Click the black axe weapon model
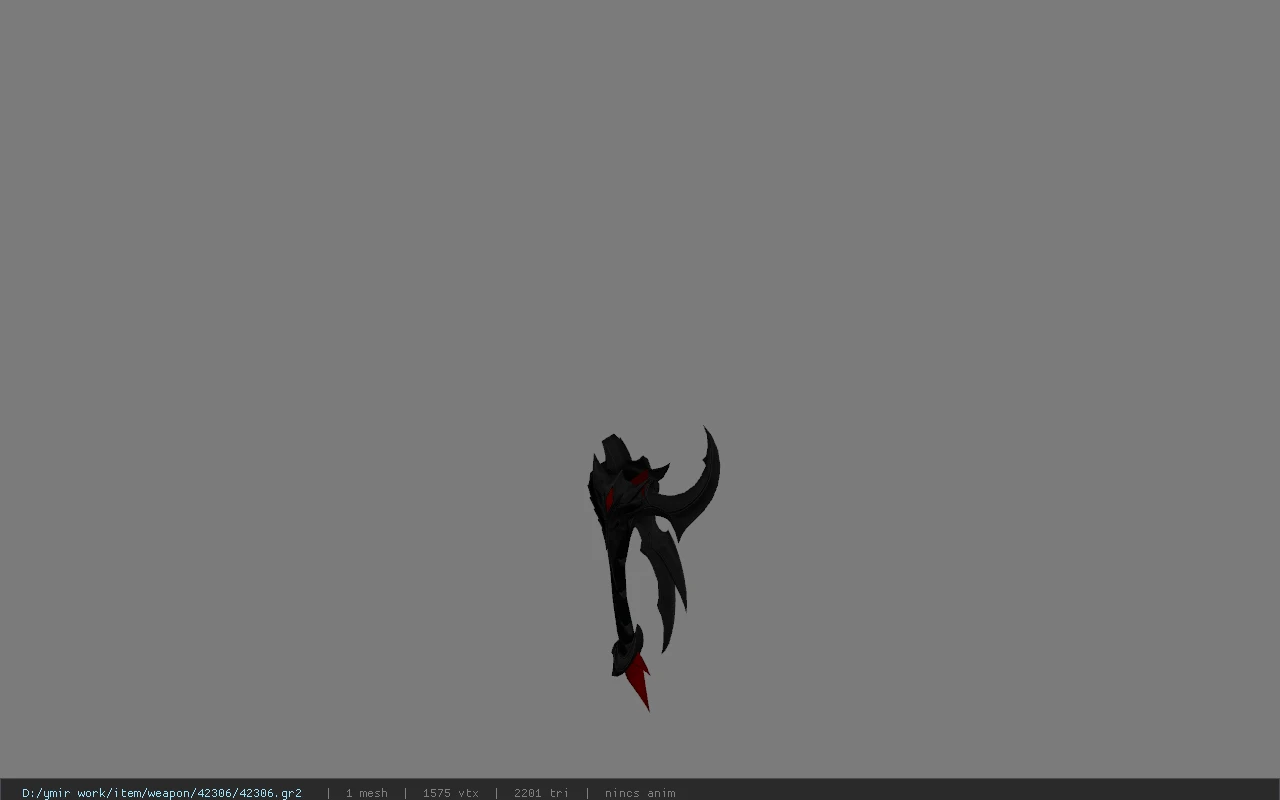Viewport: 1280px width, 800px height. [x=652, y=568]
